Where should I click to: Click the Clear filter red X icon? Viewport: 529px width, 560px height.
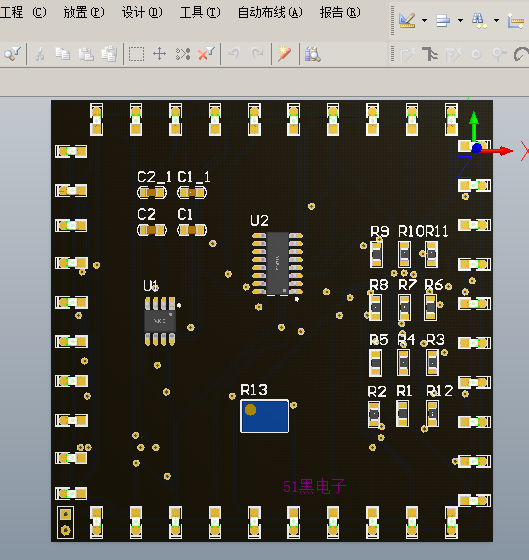pyautogui.click(x=206, y=54)
